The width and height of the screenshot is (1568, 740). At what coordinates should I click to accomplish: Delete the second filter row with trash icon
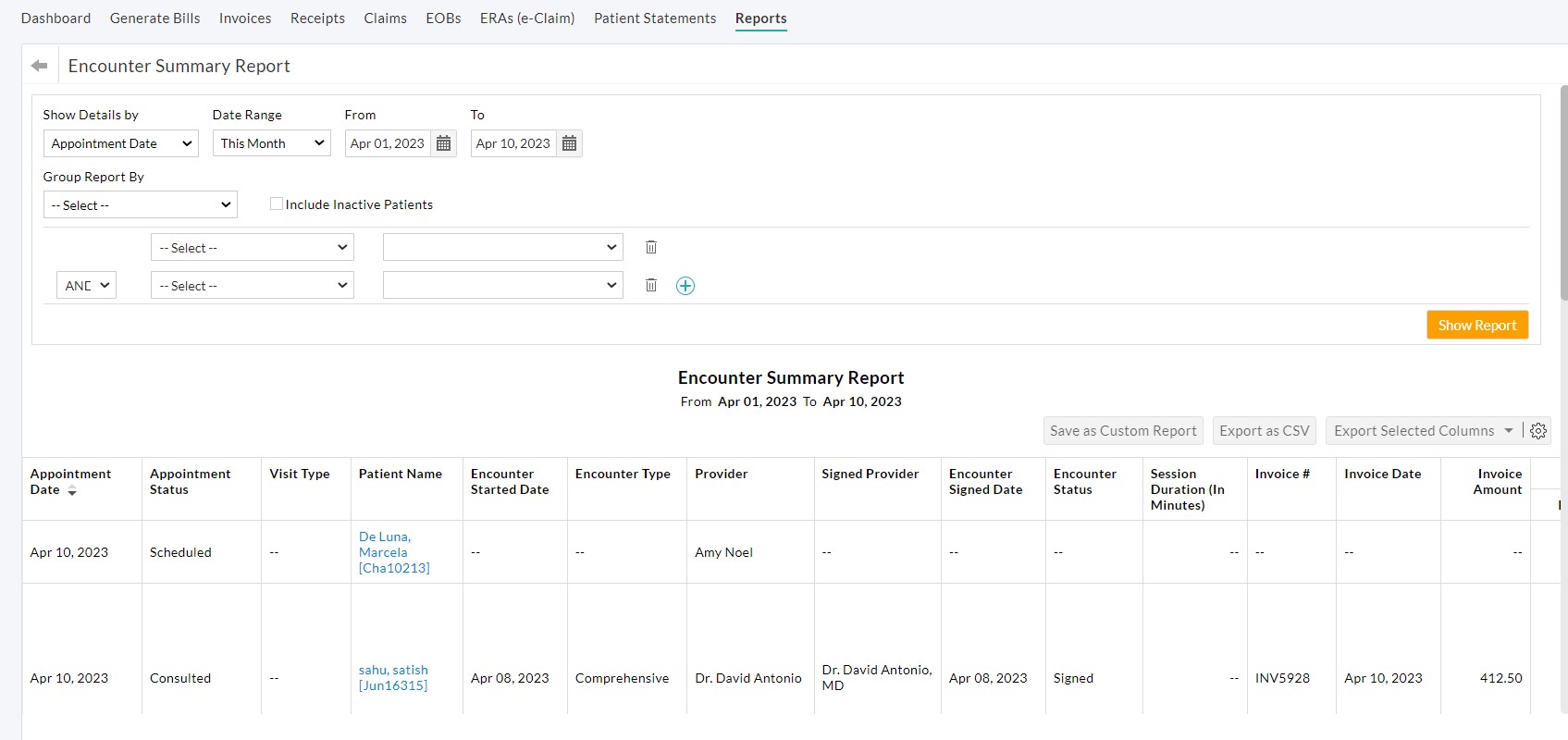tap(651, 285)
